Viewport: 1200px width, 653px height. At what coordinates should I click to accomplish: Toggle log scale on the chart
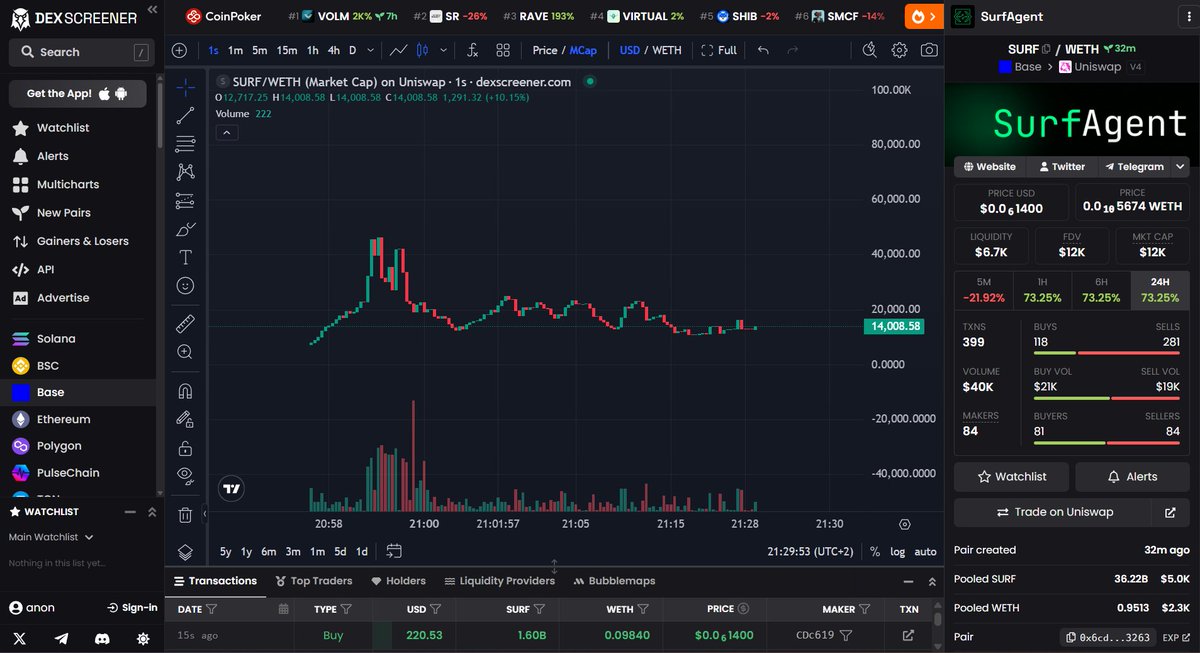[898, 551]
